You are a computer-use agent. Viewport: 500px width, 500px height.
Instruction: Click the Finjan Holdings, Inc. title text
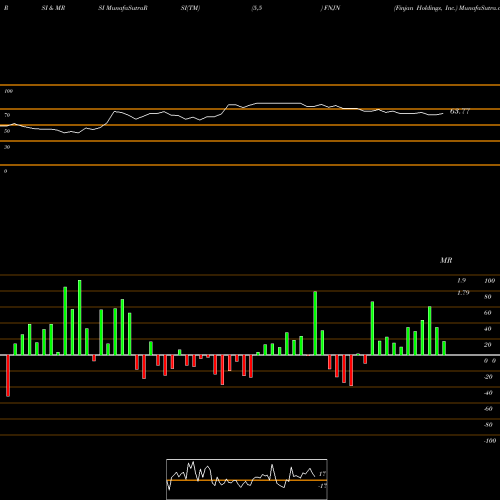425,8
